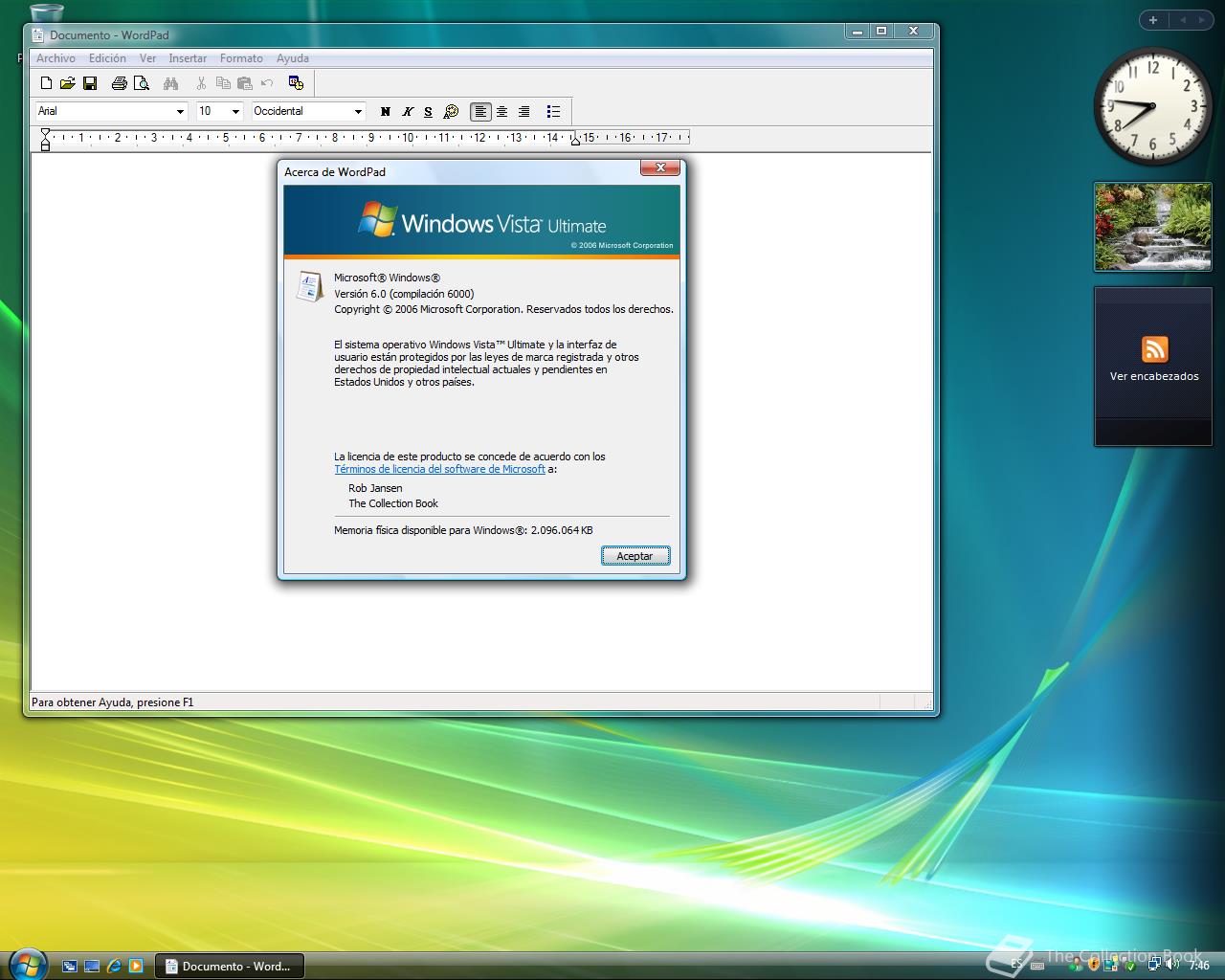Click the Undo arrow icon

coord(267,83)
